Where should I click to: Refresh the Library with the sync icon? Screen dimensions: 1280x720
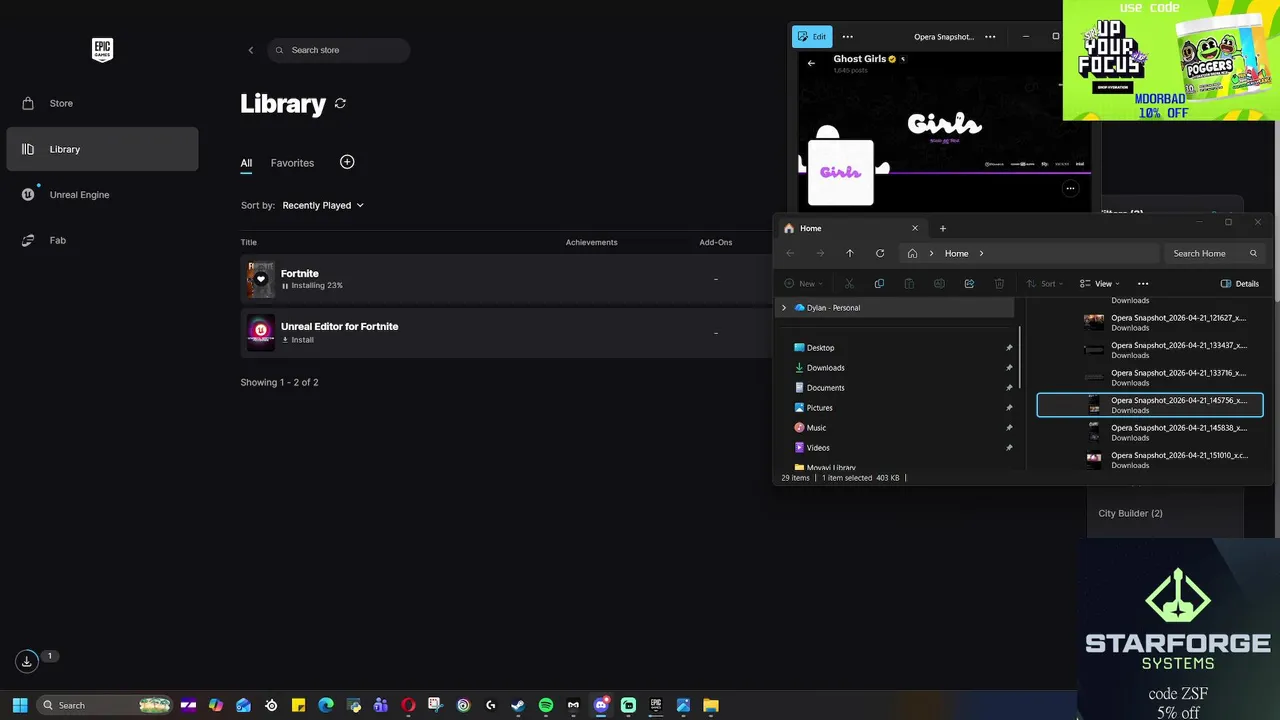[x=340, y=103]
